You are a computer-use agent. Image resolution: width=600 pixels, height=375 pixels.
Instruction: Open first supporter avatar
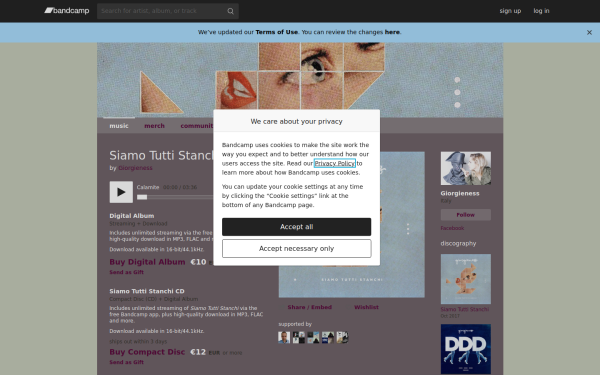tap(284, 338)
